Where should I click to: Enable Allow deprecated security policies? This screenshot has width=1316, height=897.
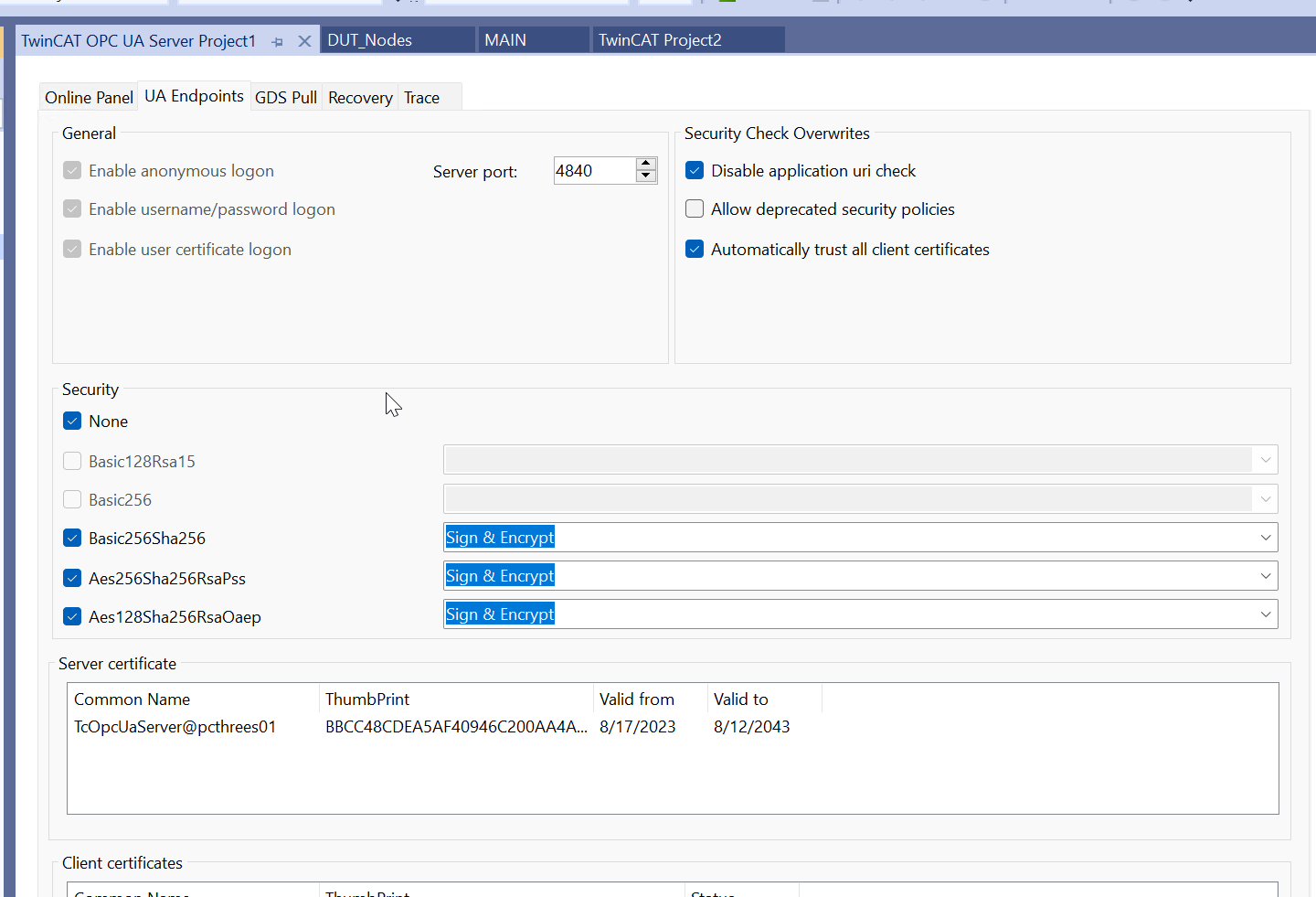695,209
